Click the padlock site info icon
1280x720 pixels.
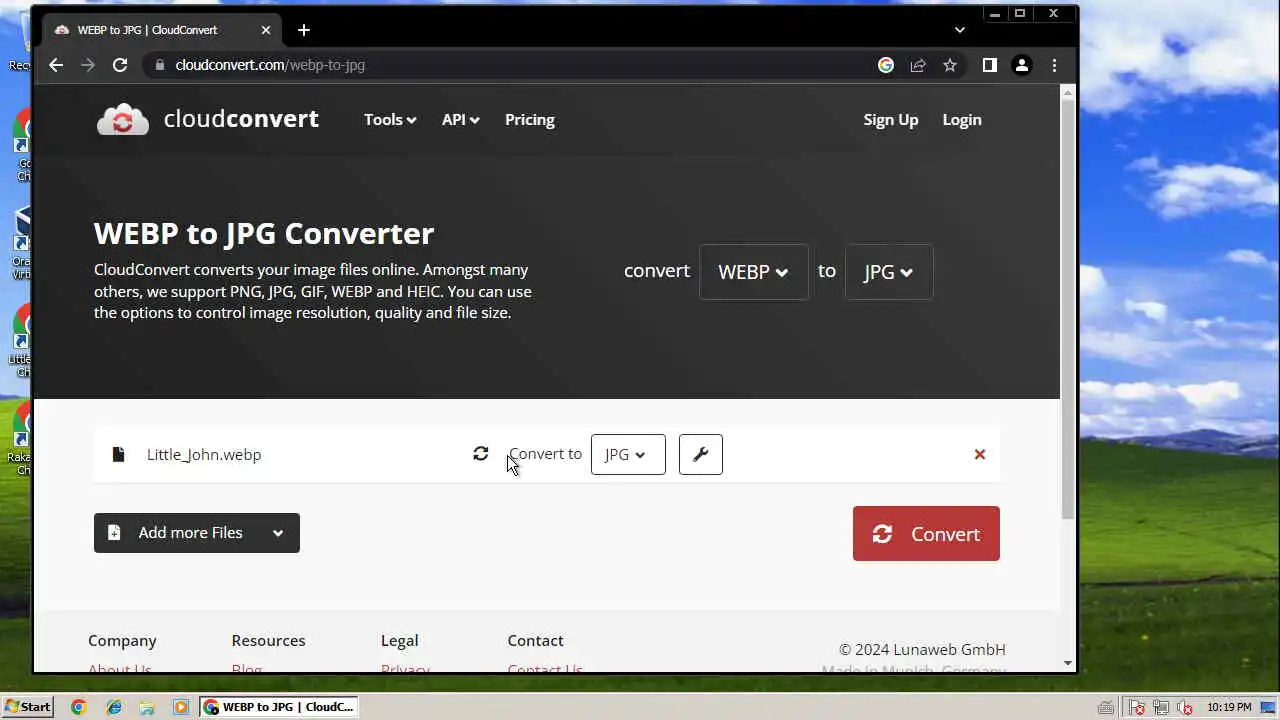click(x=158, y=65)
